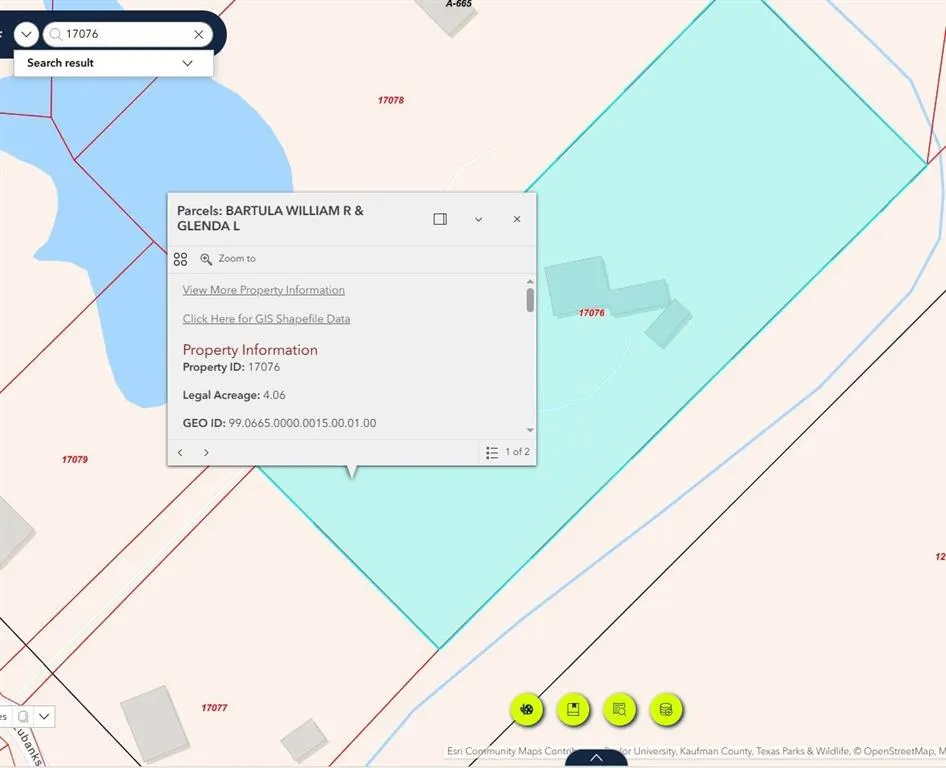Open the bottom-left widget dropdown chevron

coord(44,717)
